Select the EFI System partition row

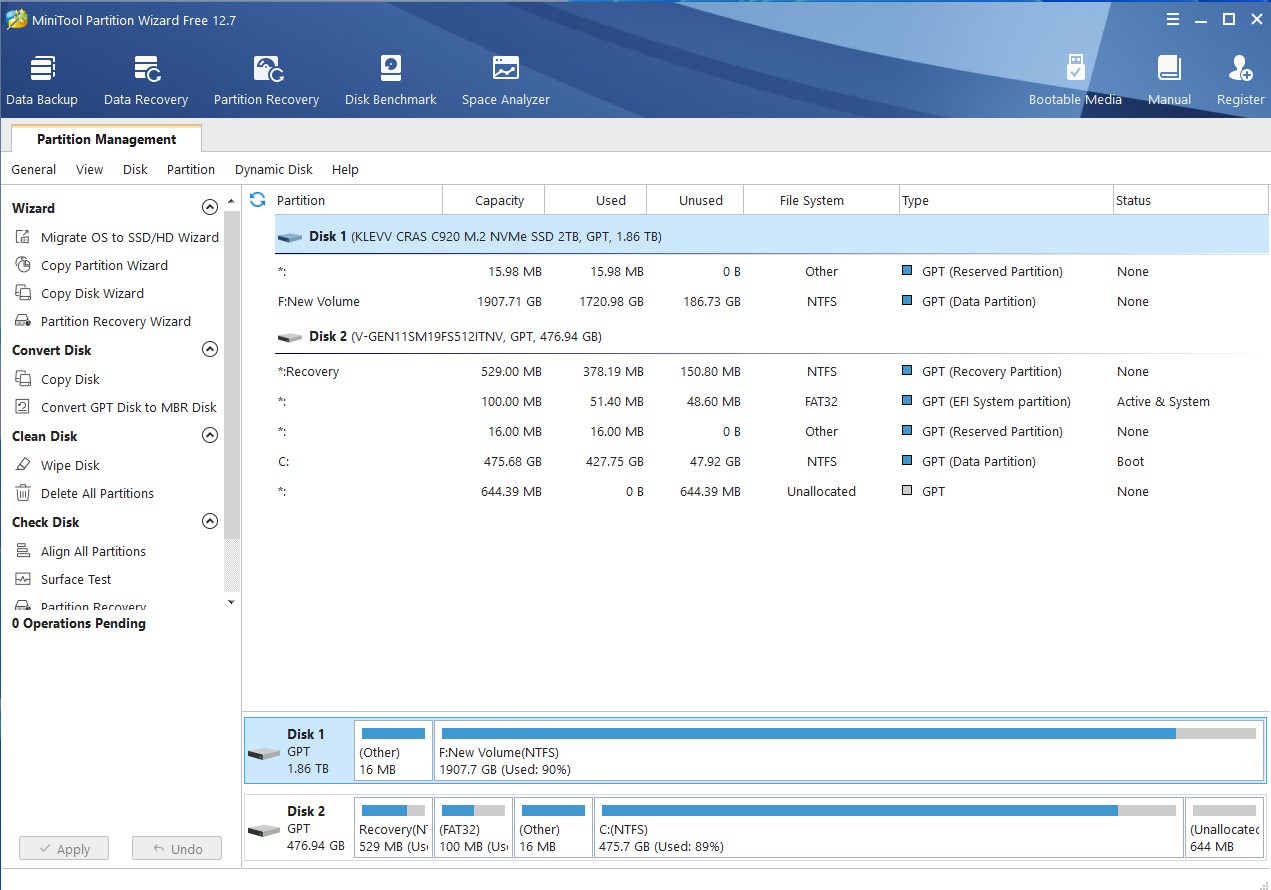pyautogui.click(x=771, y=401)
